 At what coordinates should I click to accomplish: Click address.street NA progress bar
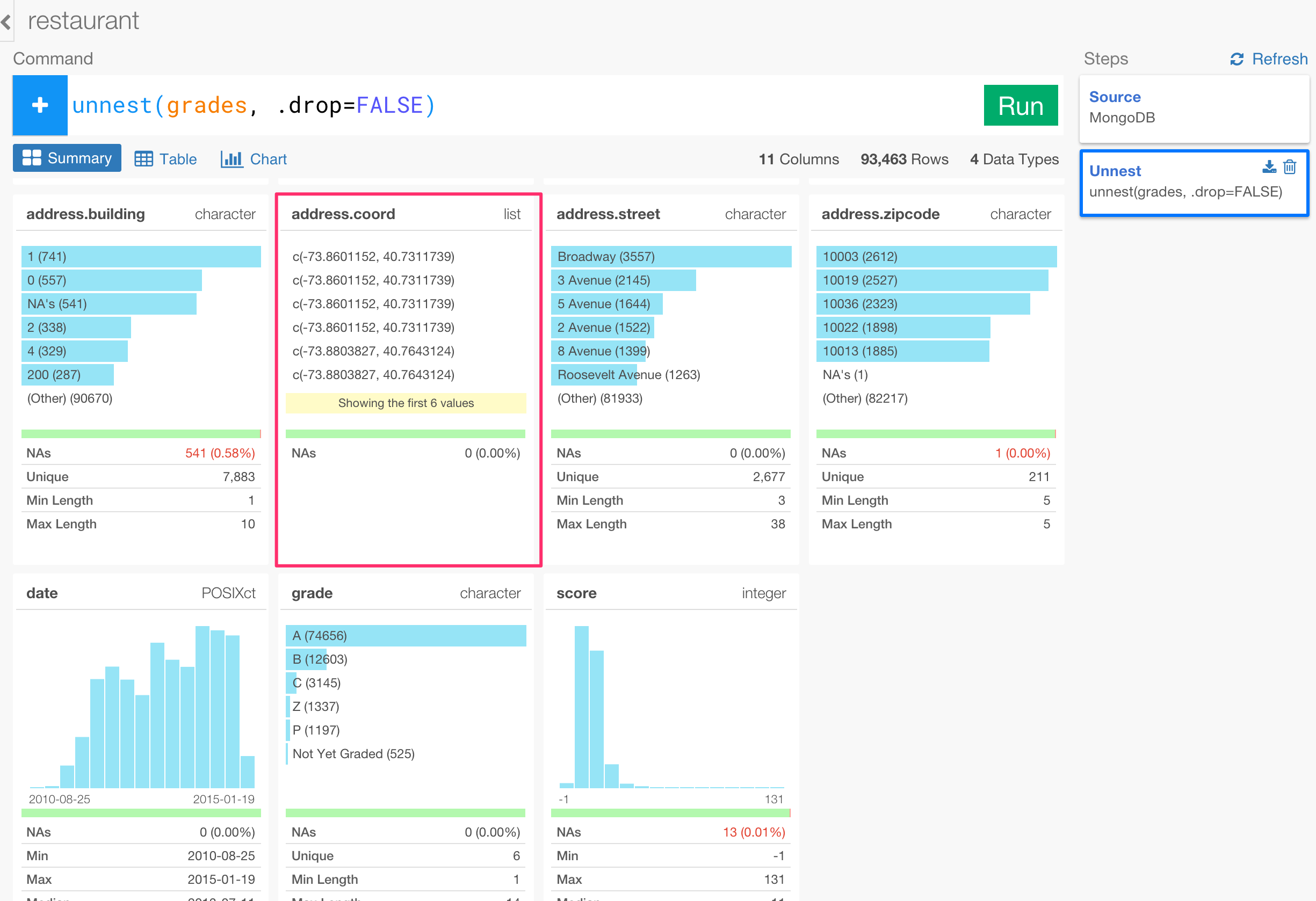pos(671,434)
